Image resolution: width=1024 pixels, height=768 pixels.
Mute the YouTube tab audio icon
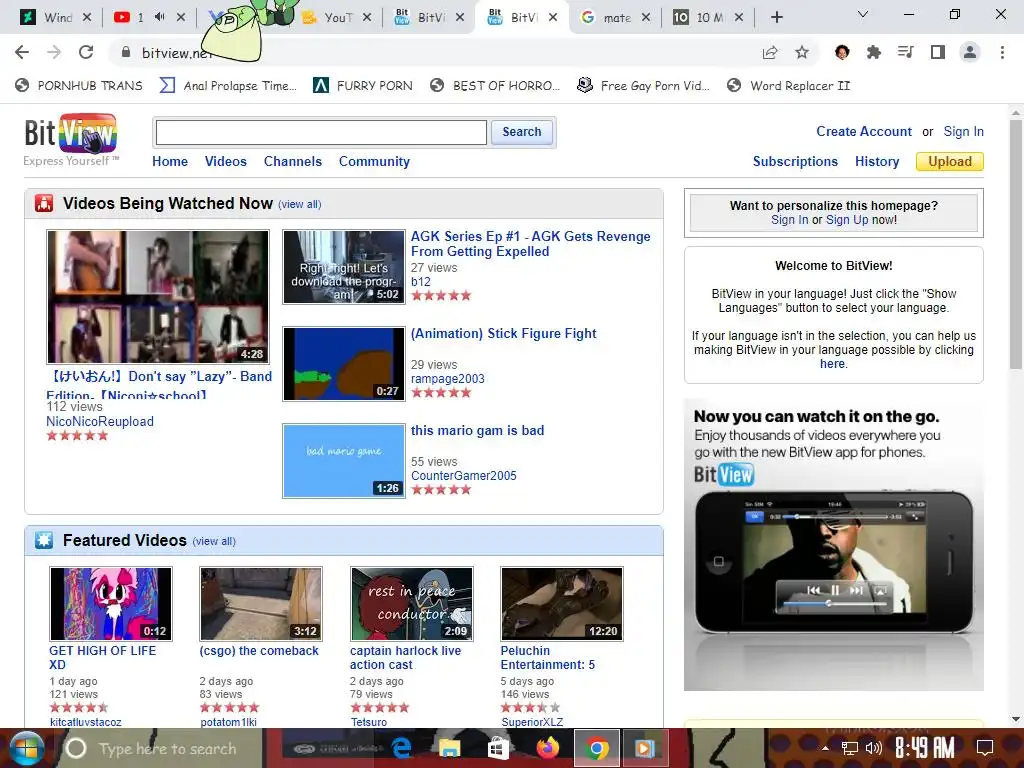(x=159, y=17)
